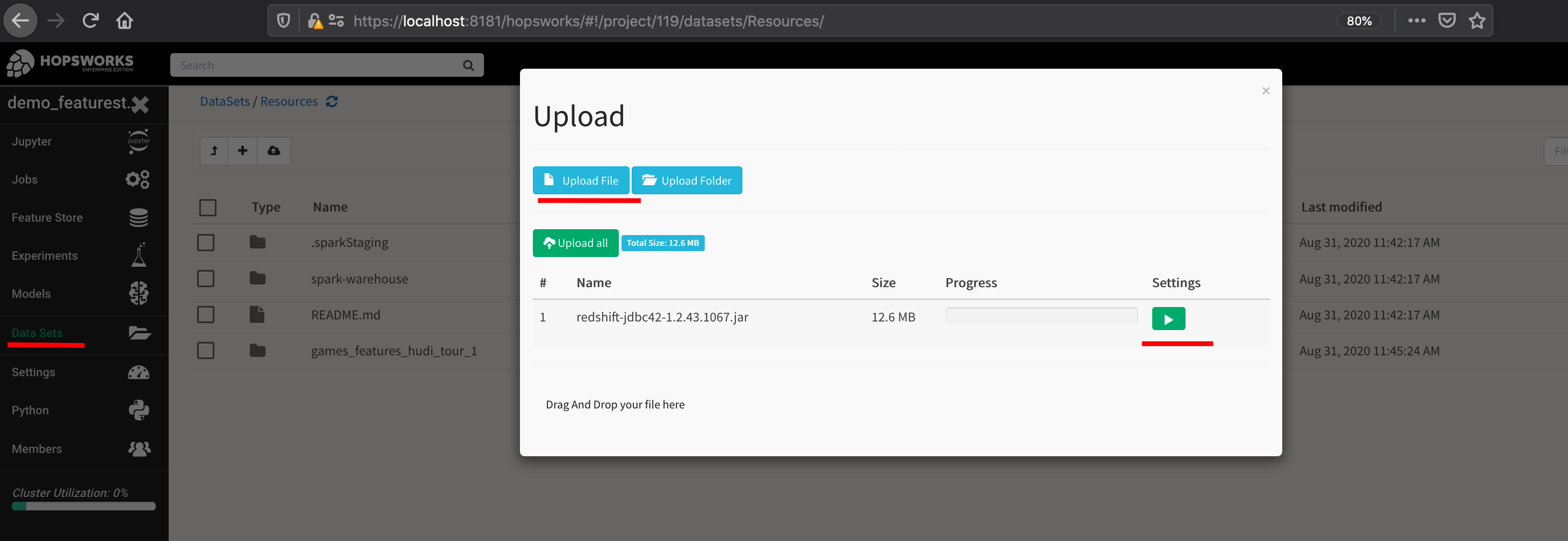
Task: Click the Data Sets open-folder icon
Action: point(139,333)
